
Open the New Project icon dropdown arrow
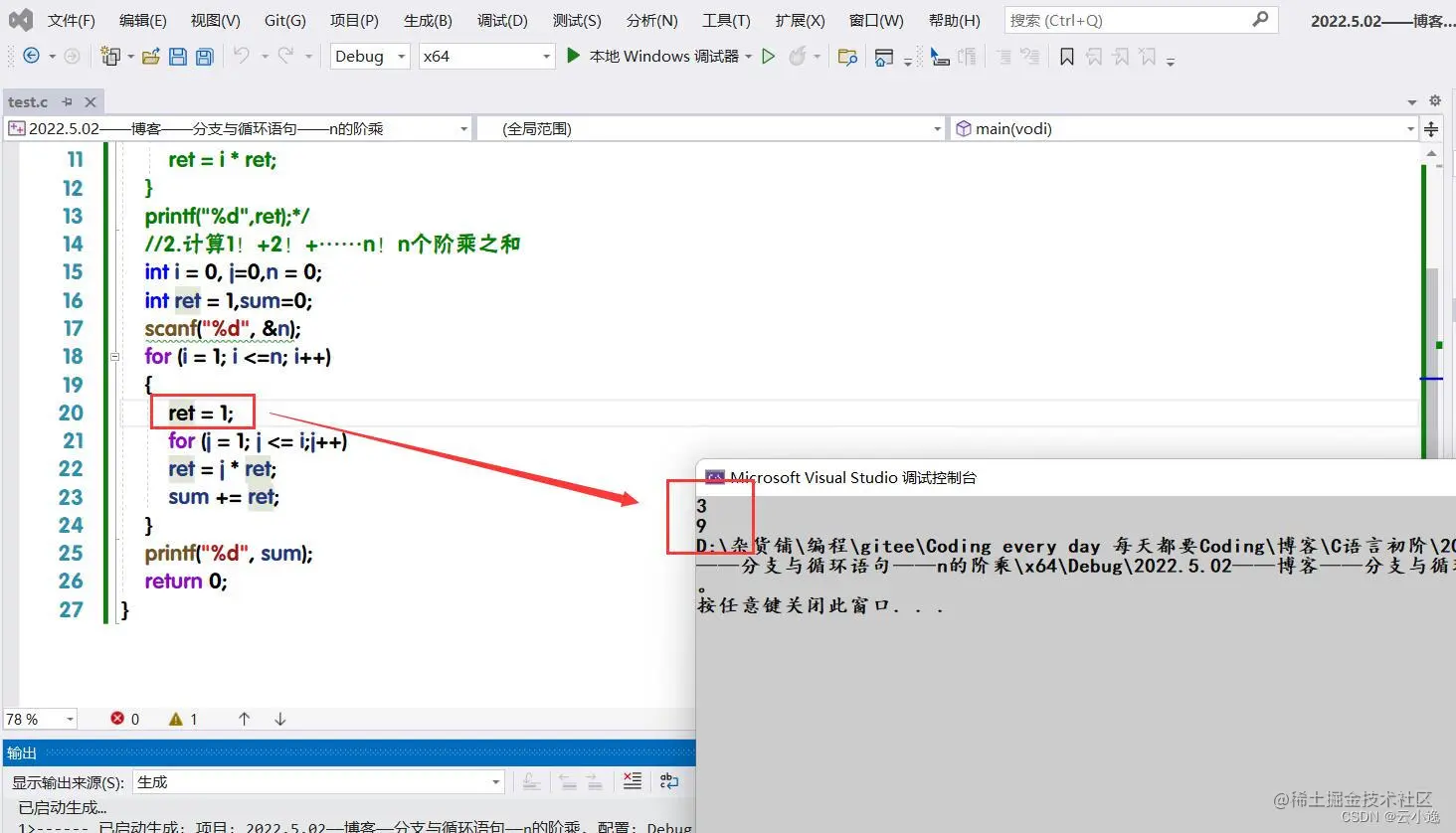point(130,57)
